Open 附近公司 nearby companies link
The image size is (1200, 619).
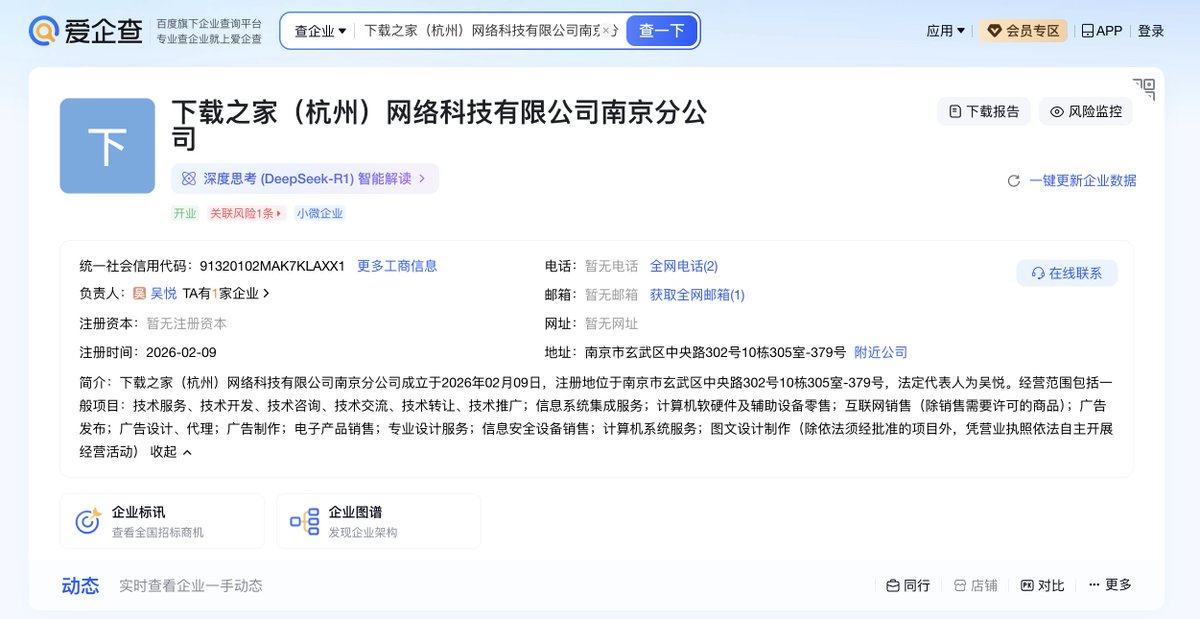pyautogui.click(x=880, y=353)
